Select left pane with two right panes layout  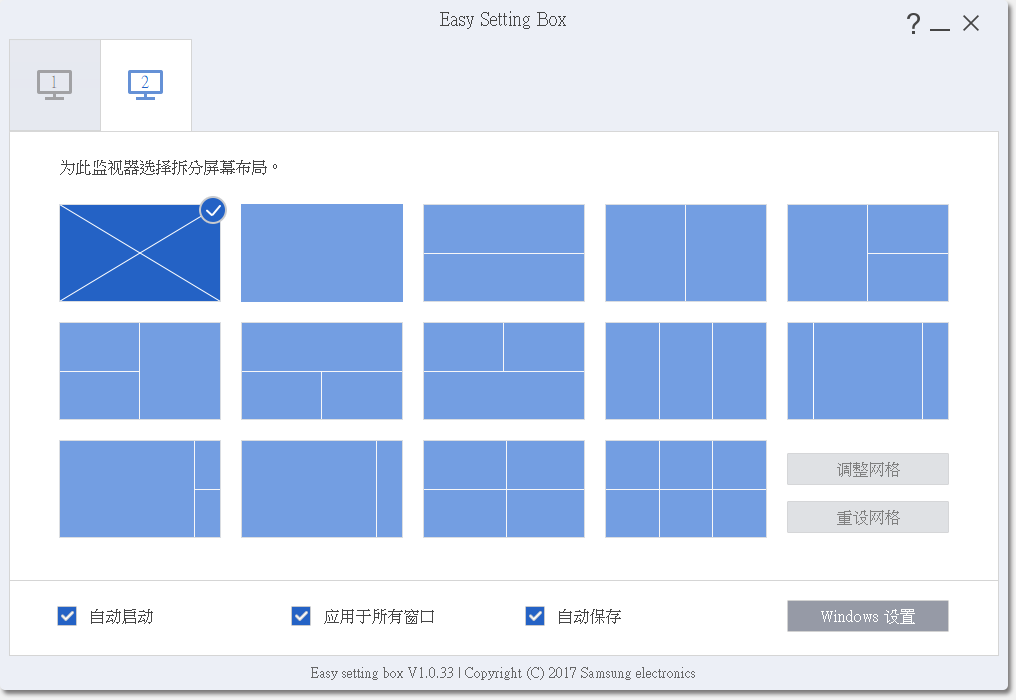[x=868, y=253]
